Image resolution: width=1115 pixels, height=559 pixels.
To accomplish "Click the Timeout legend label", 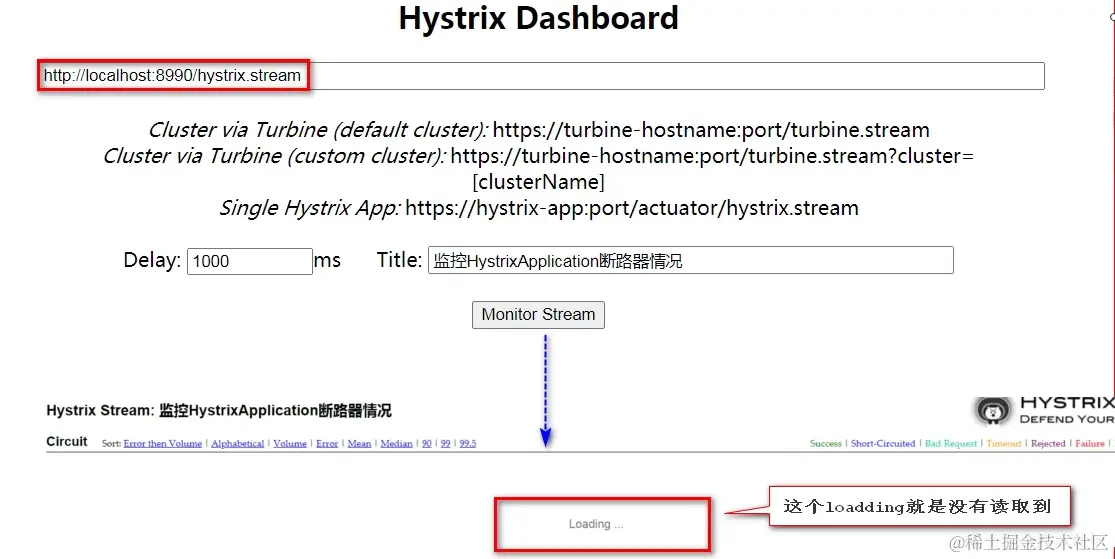I will pyautogui.click(x=1004, y=443).
